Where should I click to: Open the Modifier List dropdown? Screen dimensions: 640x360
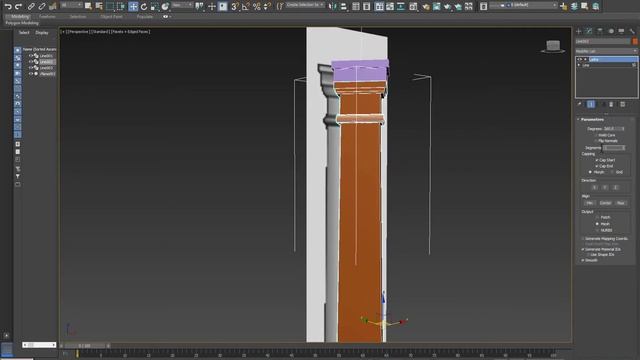point(606,51)
